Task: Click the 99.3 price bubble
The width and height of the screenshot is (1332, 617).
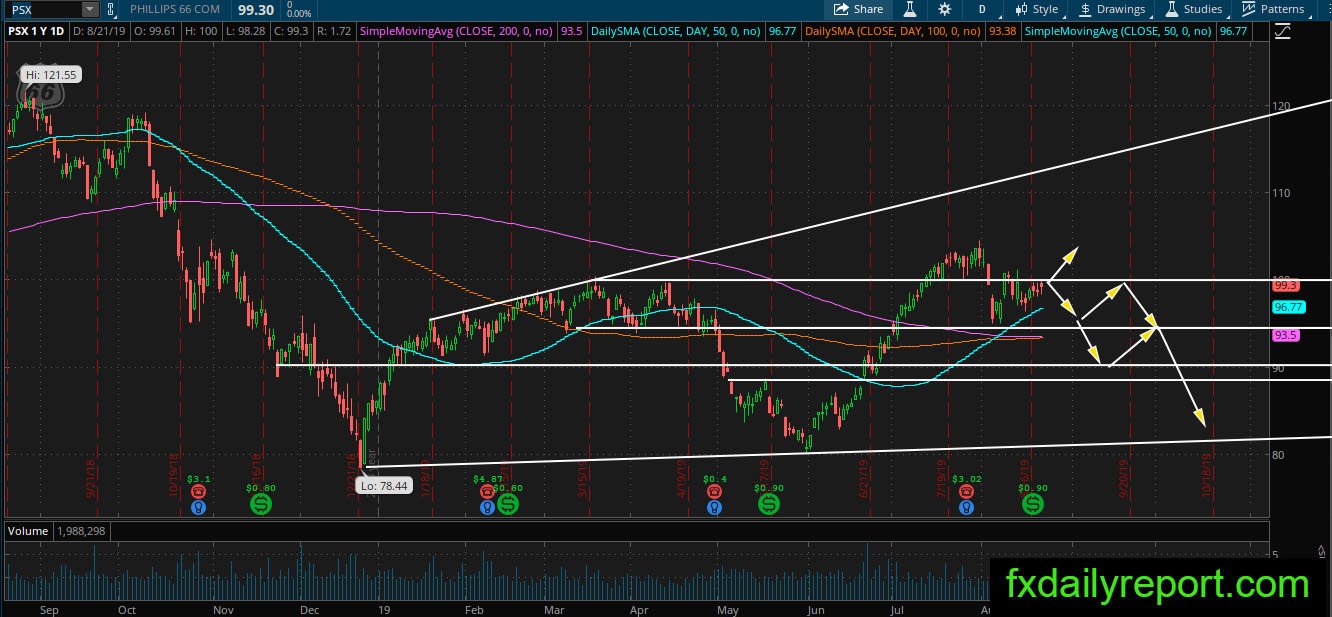Action: (x=1285, y=285)
